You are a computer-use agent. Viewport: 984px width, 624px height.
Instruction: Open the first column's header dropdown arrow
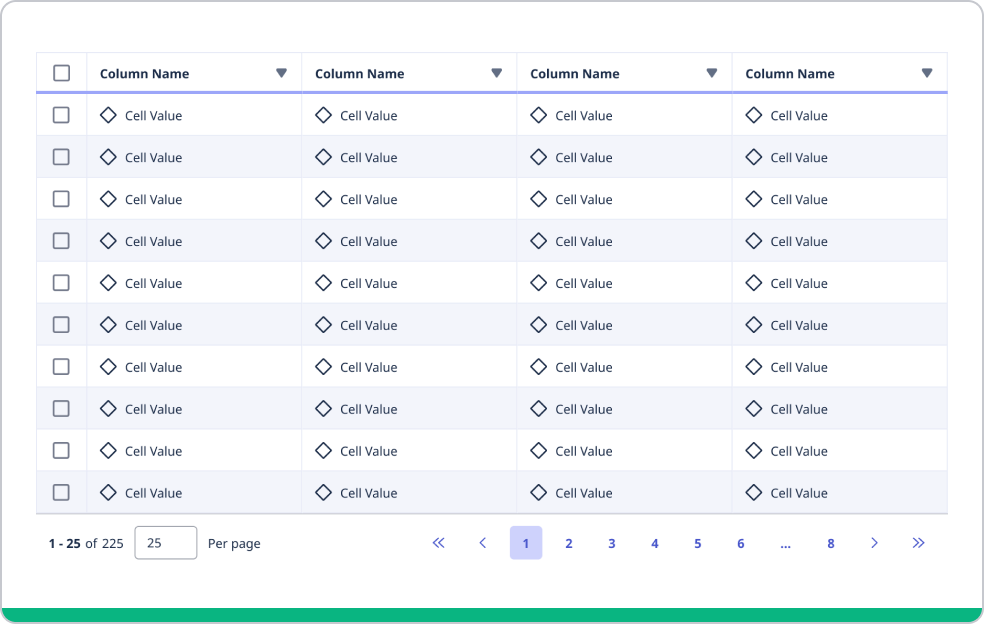pyautogui.click(x=282, y=73)
